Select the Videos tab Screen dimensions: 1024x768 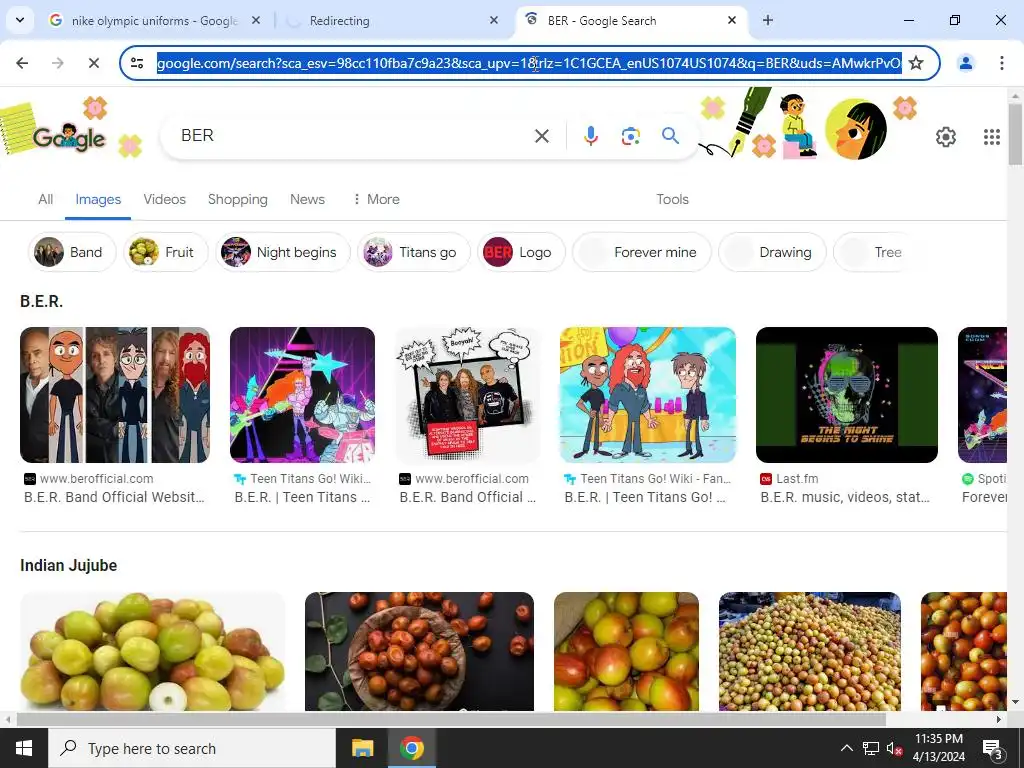coord(165,199)
